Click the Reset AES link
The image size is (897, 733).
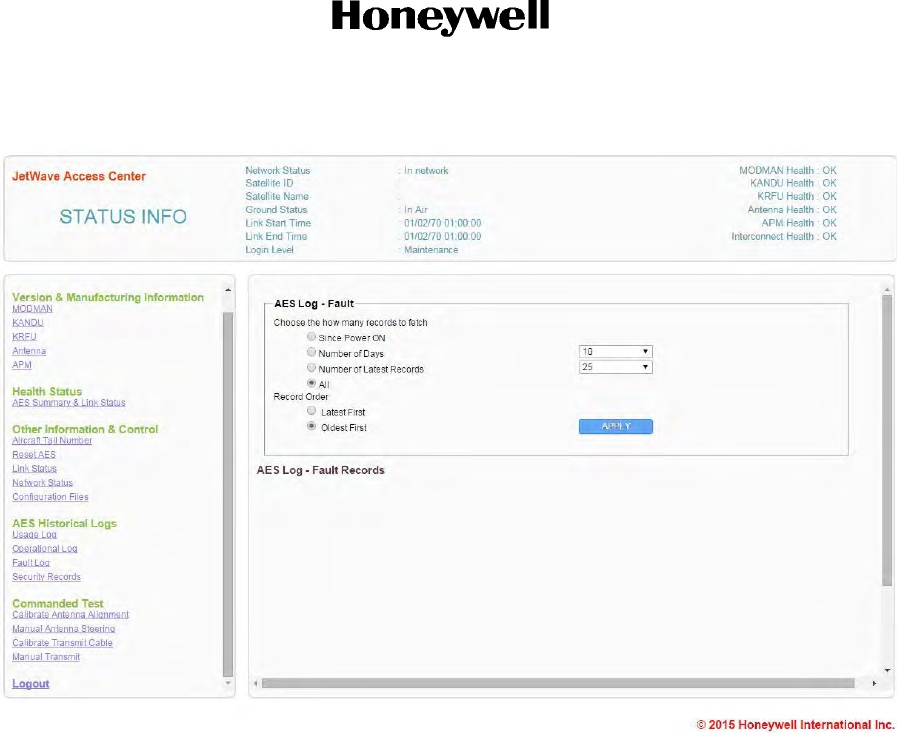point(34,454)
